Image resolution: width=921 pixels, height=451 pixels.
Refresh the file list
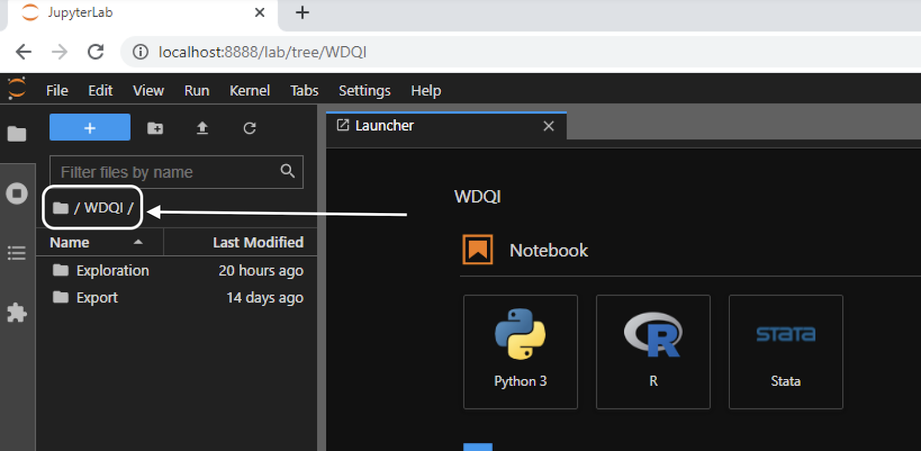[x=250, y=128]
